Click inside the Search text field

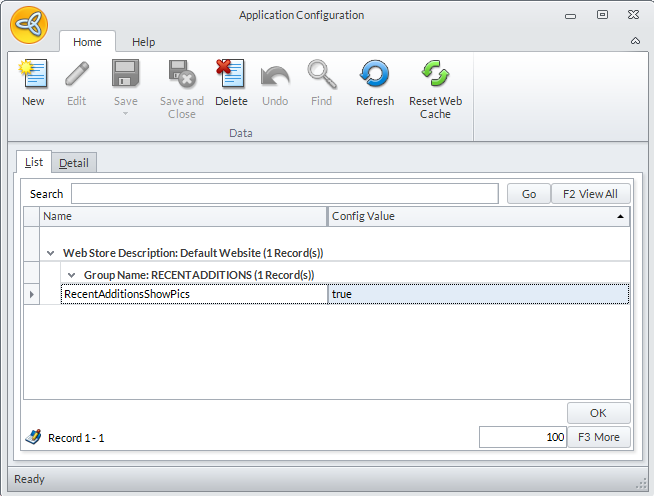[284, 194]
